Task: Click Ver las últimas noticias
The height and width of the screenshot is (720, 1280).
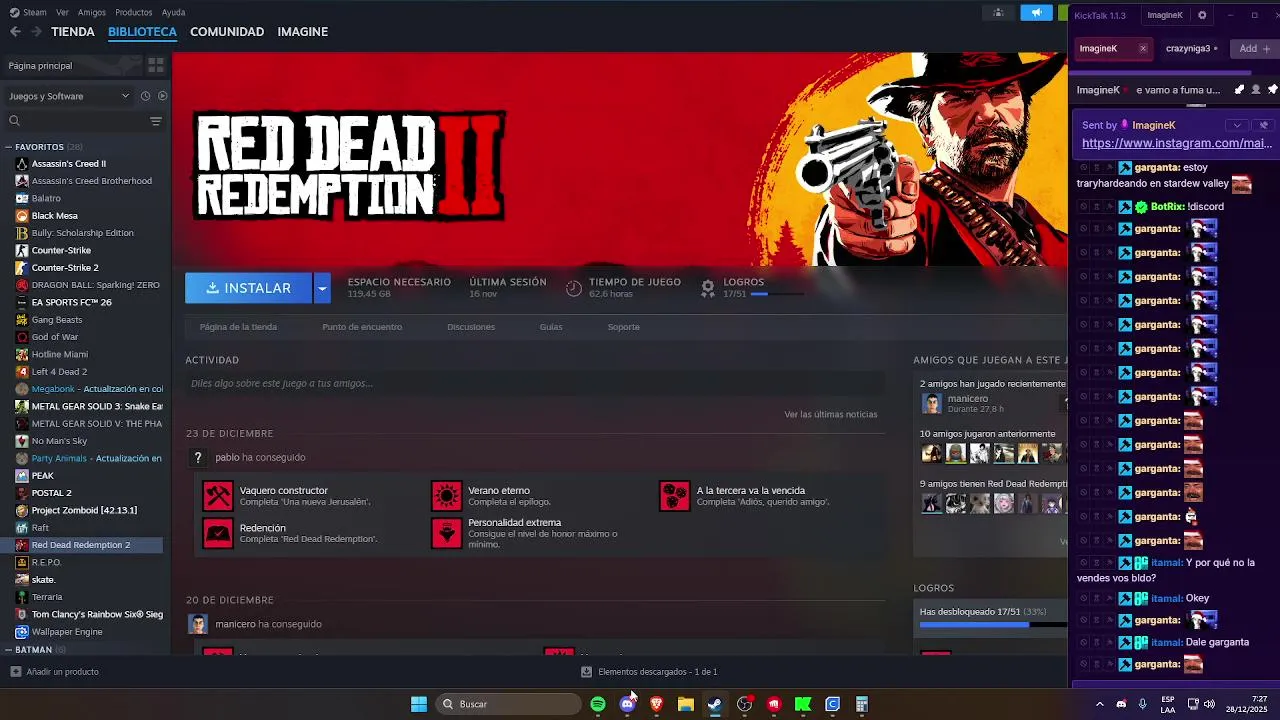Action: [x=831, y=414]
